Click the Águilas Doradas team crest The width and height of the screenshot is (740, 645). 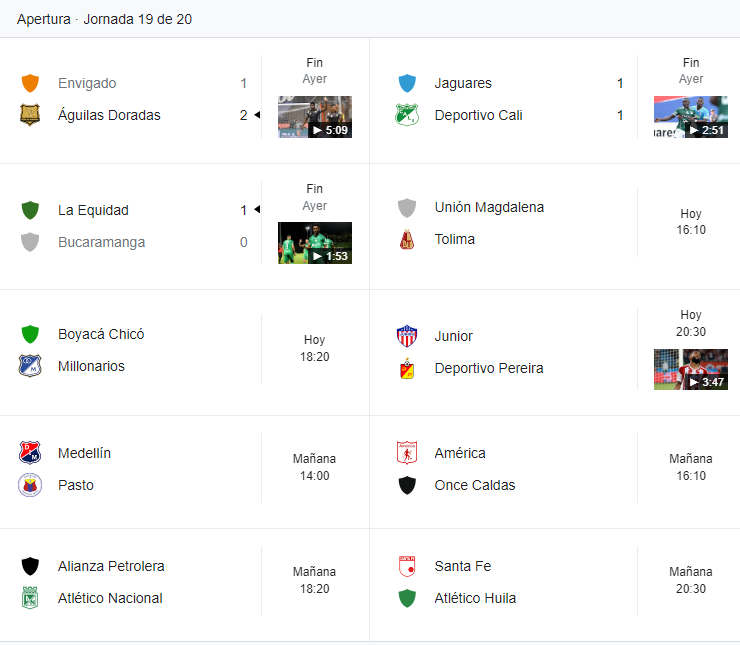coord(30,115)
